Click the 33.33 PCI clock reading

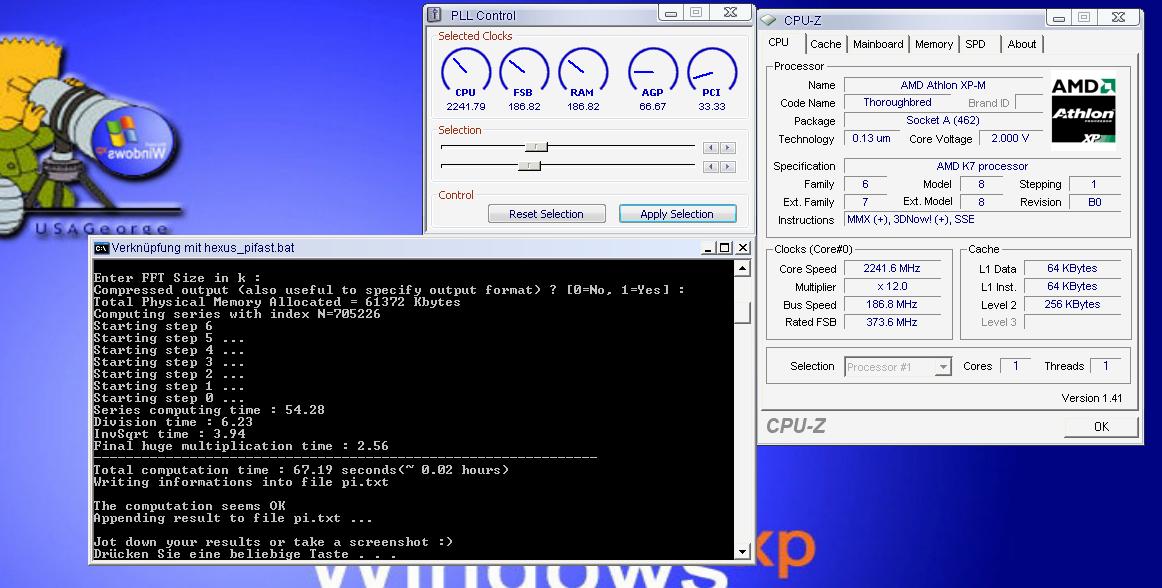pyautogui.click(x=711, y=107)
